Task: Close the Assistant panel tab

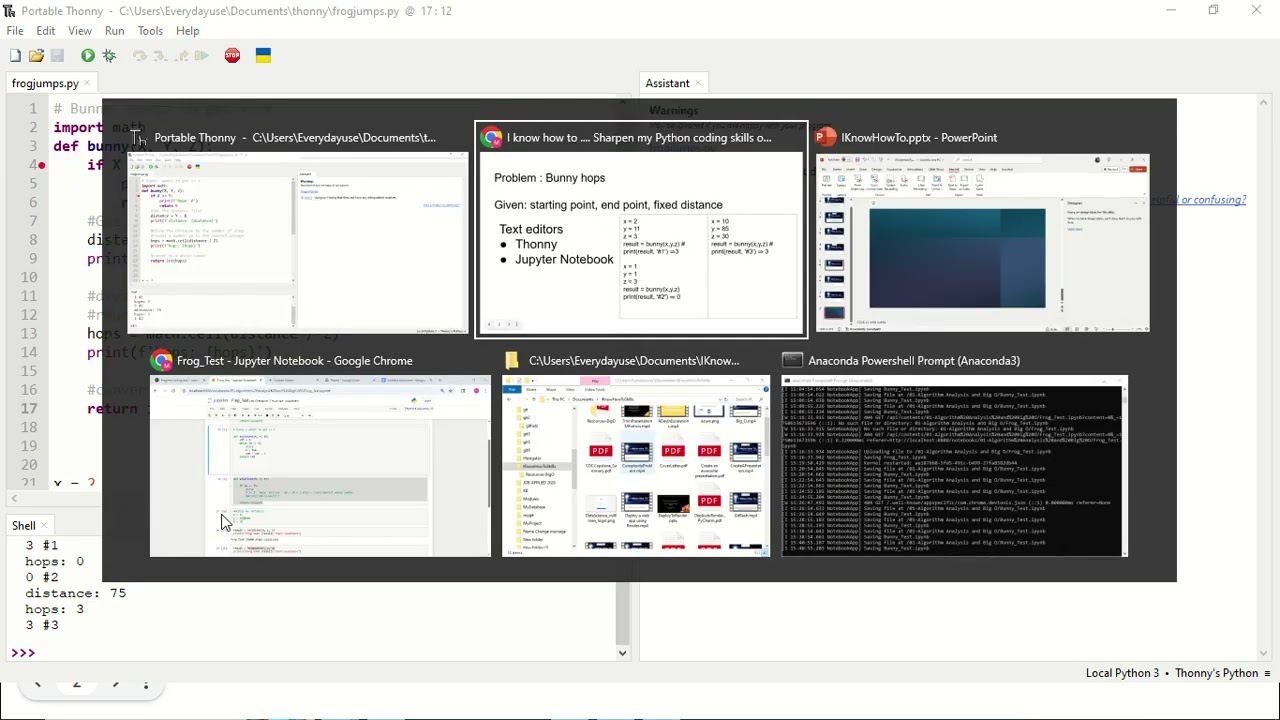Action: (698, 83)
